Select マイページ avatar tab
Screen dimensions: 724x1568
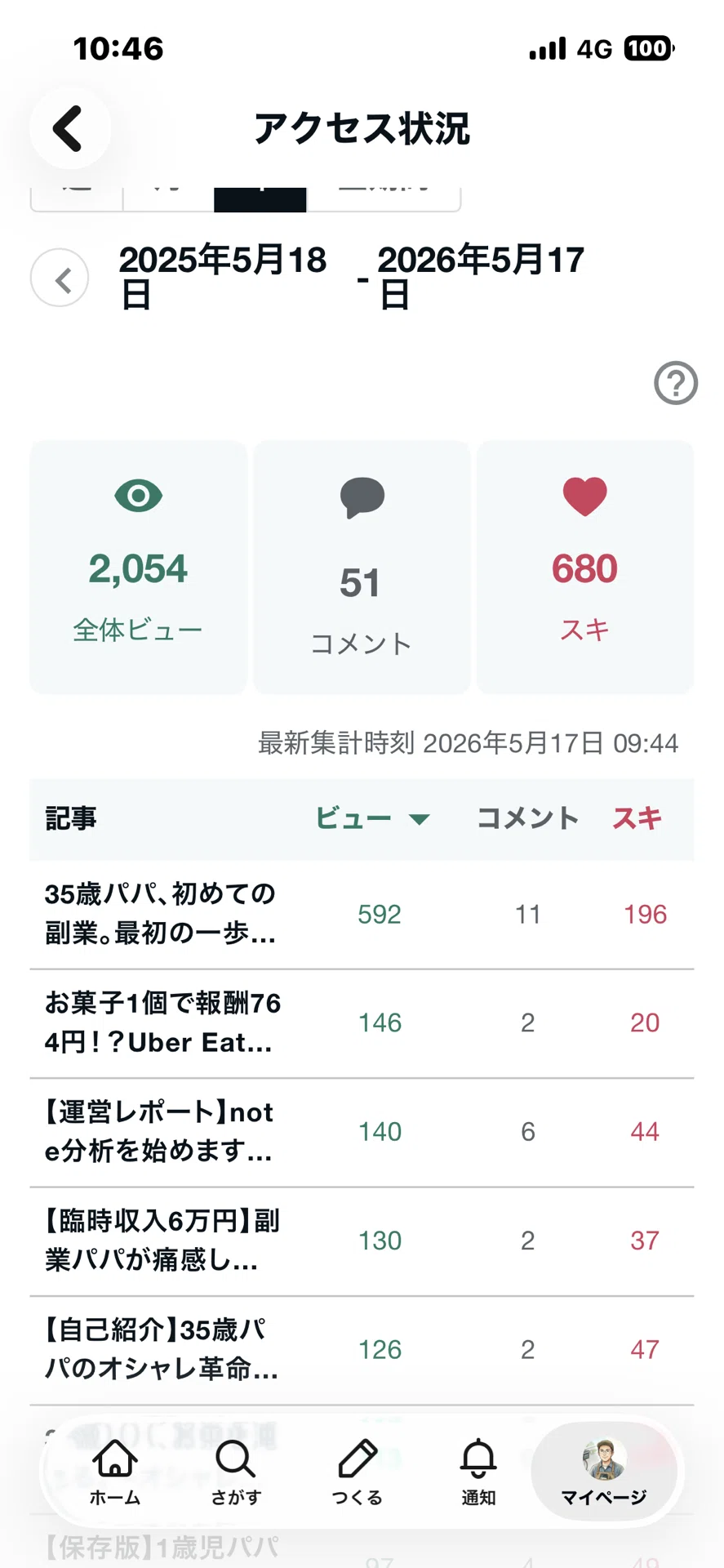point(604,1472)
